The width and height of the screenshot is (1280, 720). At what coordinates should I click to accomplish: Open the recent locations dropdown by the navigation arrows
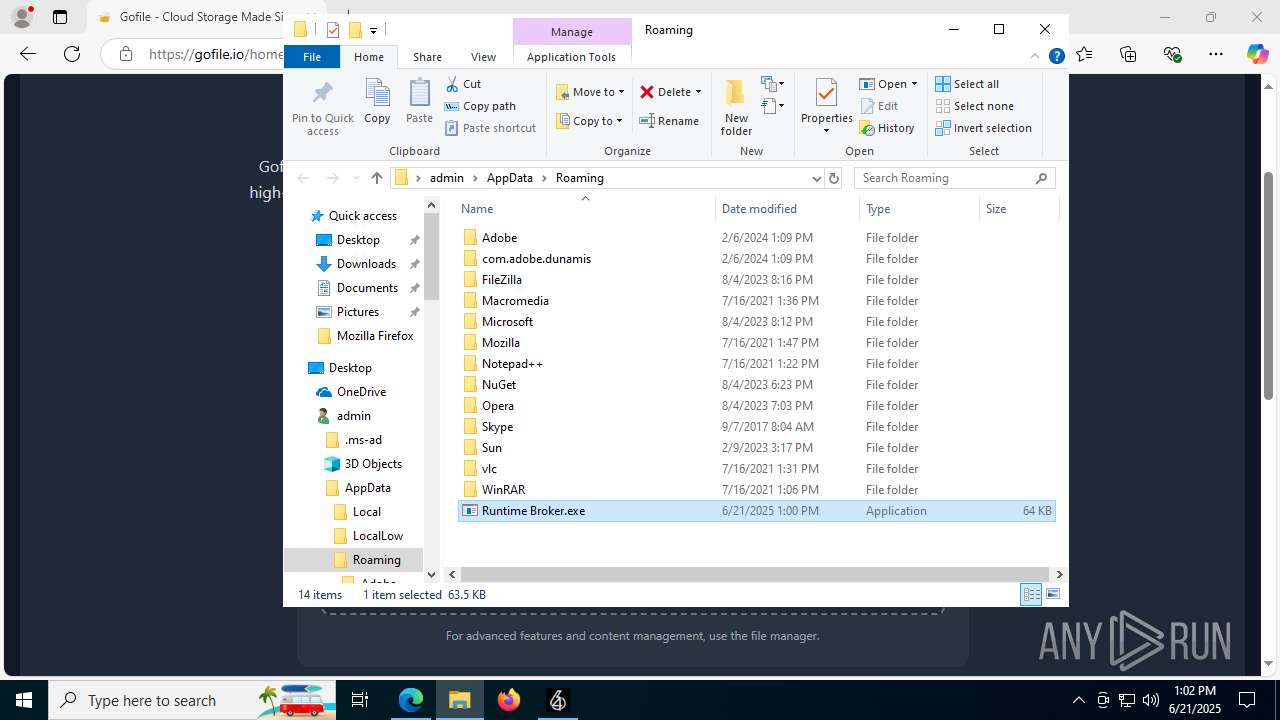[355, 178]
